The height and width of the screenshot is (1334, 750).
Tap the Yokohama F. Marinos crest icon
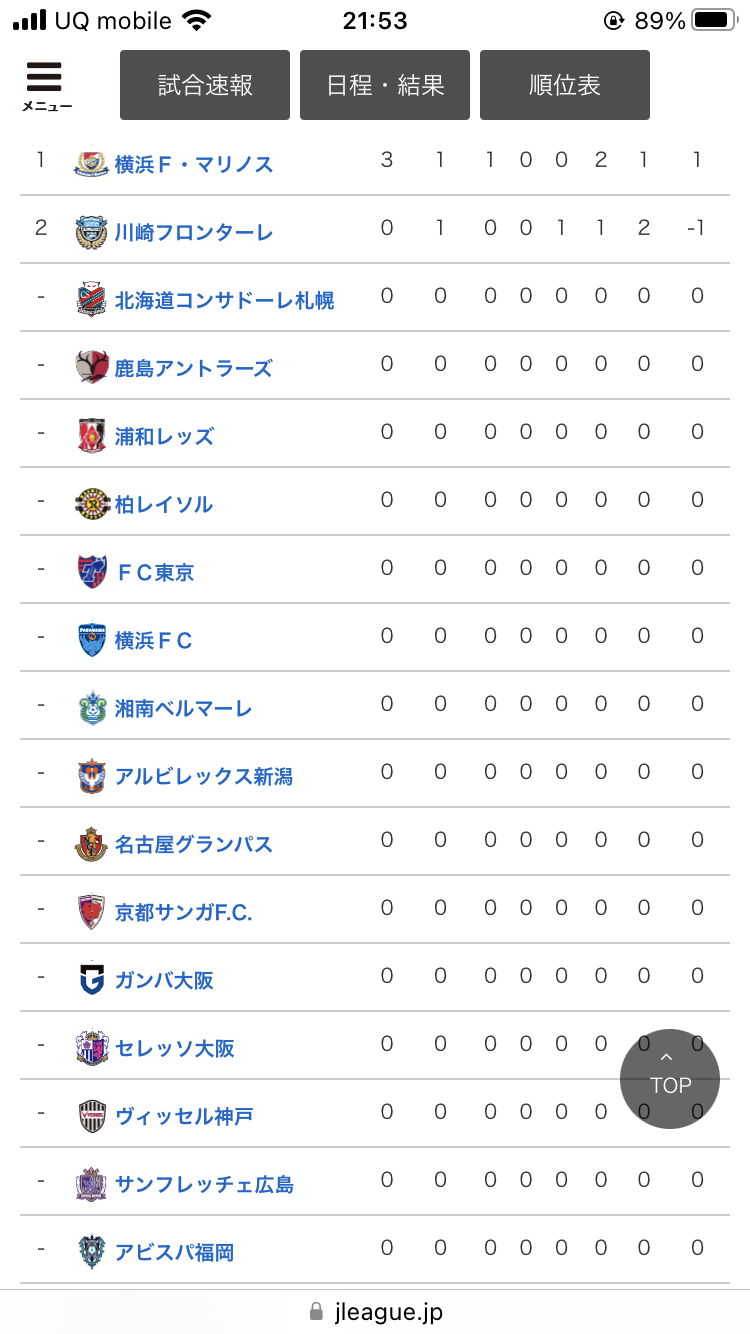(91, 164)
